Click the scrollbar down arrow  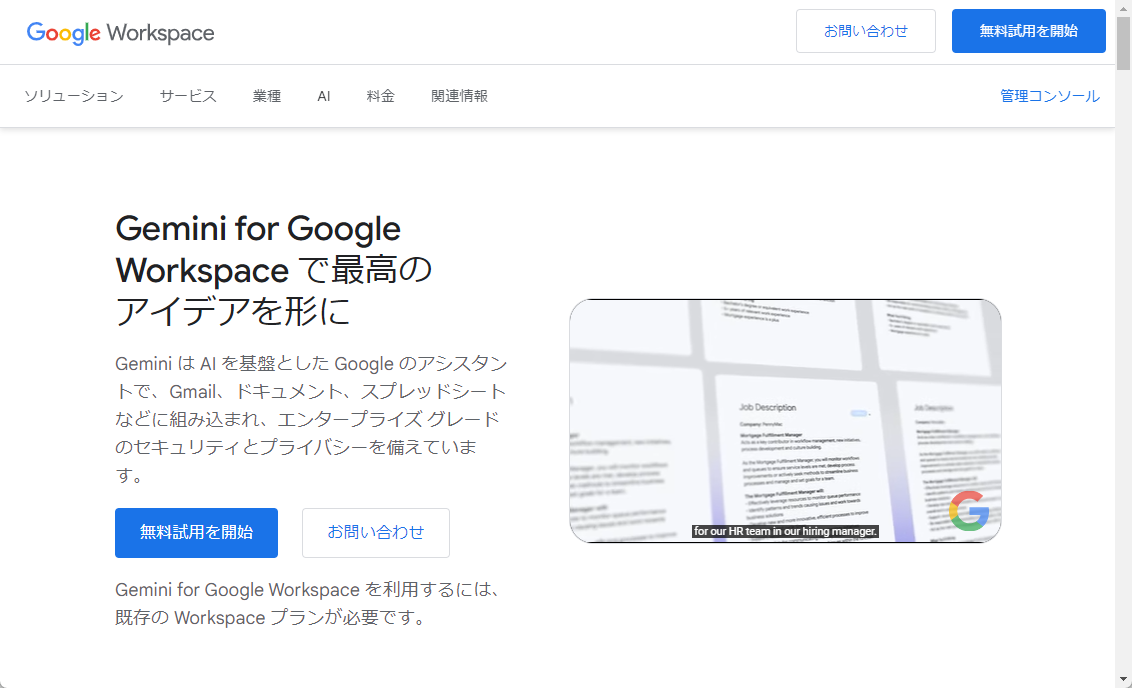(x=1124, y=679)
